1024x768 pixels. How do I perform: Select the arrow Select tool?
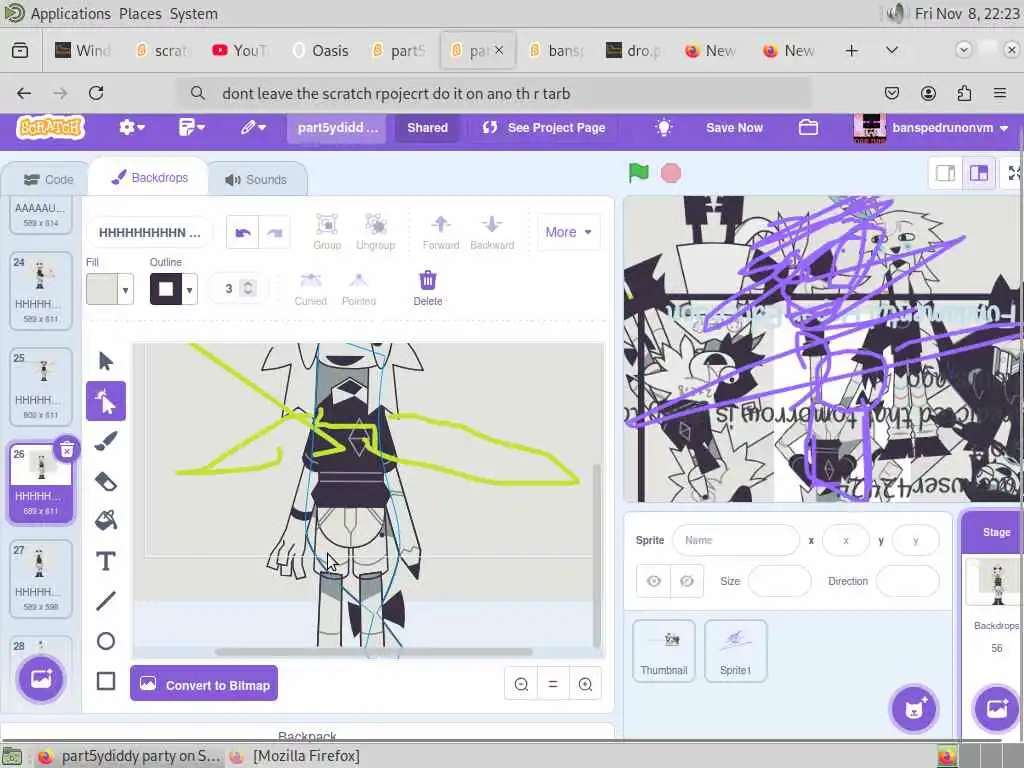106,361
